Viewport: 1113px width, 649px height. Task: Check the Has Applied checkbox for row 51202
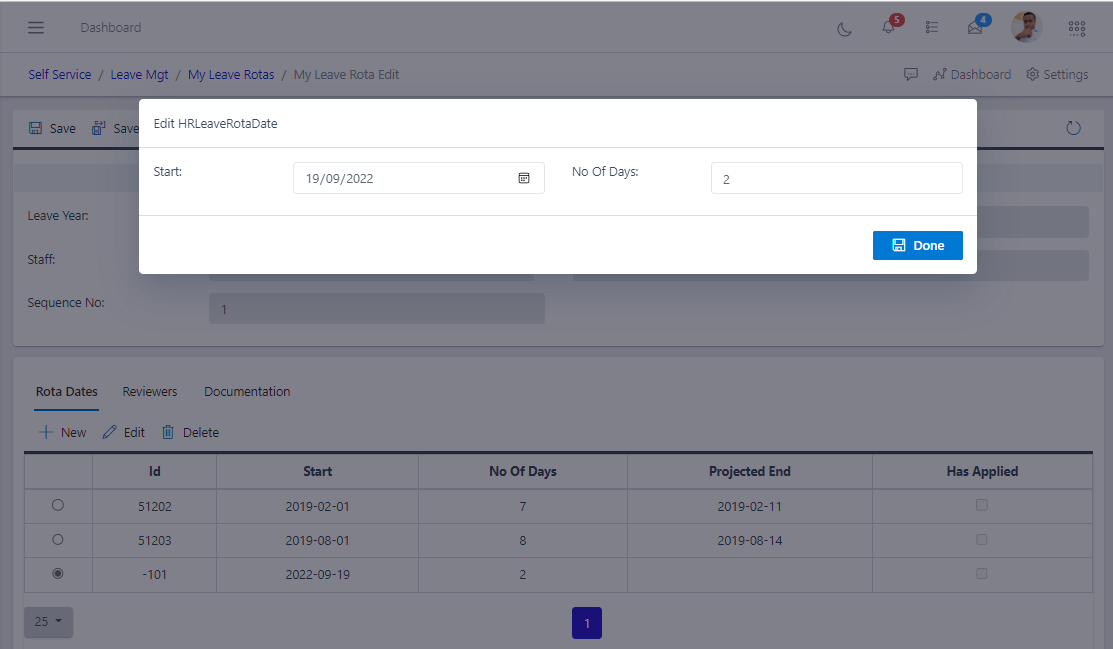point(981,505)
